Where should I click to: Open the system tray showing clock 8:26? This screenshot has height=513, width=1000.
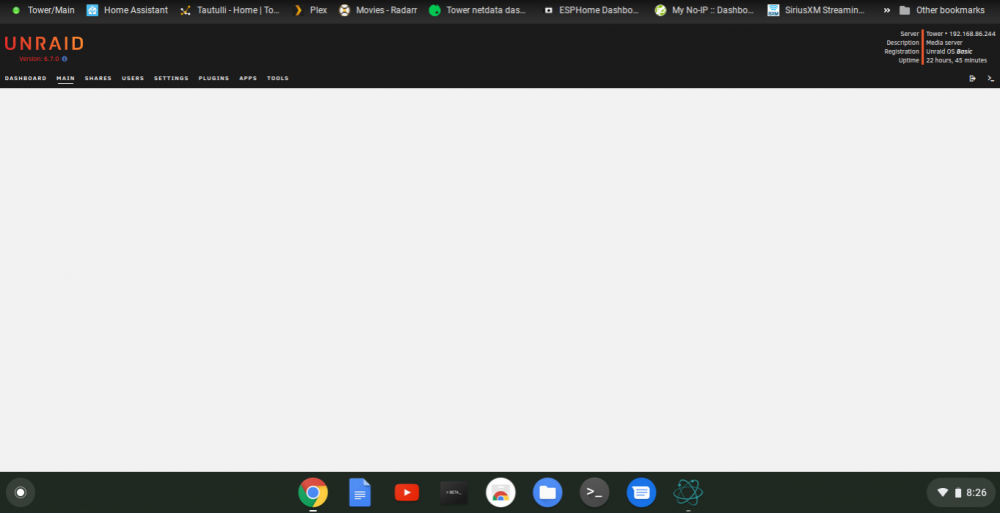coord(960,493)
